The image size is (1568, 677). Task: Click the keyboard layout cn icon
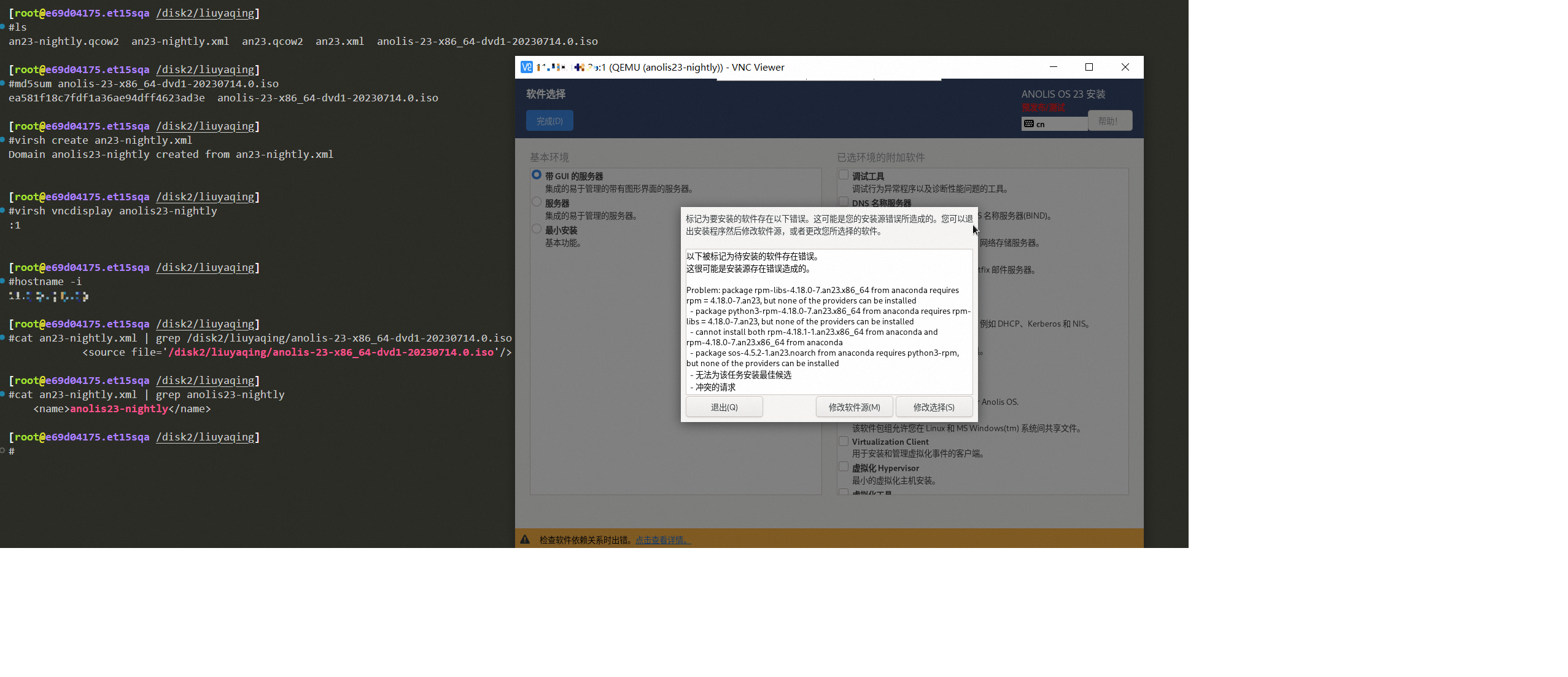point(1030,124)
